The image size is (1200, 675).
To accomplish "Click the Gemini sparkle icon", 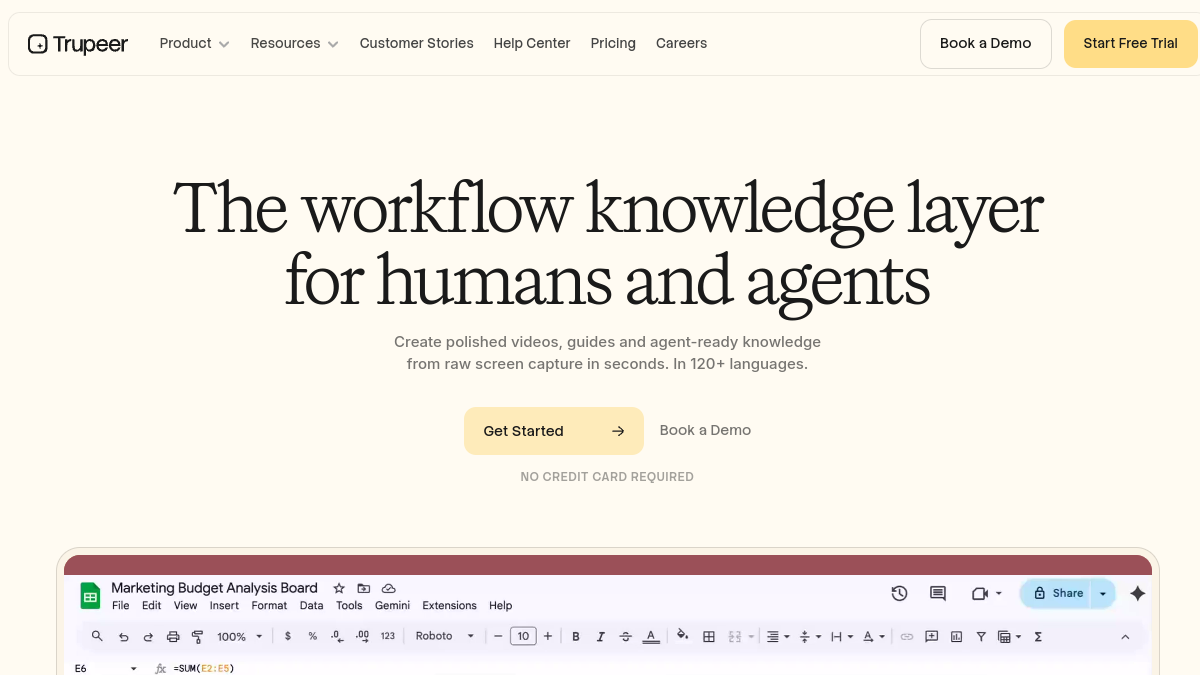I will [1137, 593].
